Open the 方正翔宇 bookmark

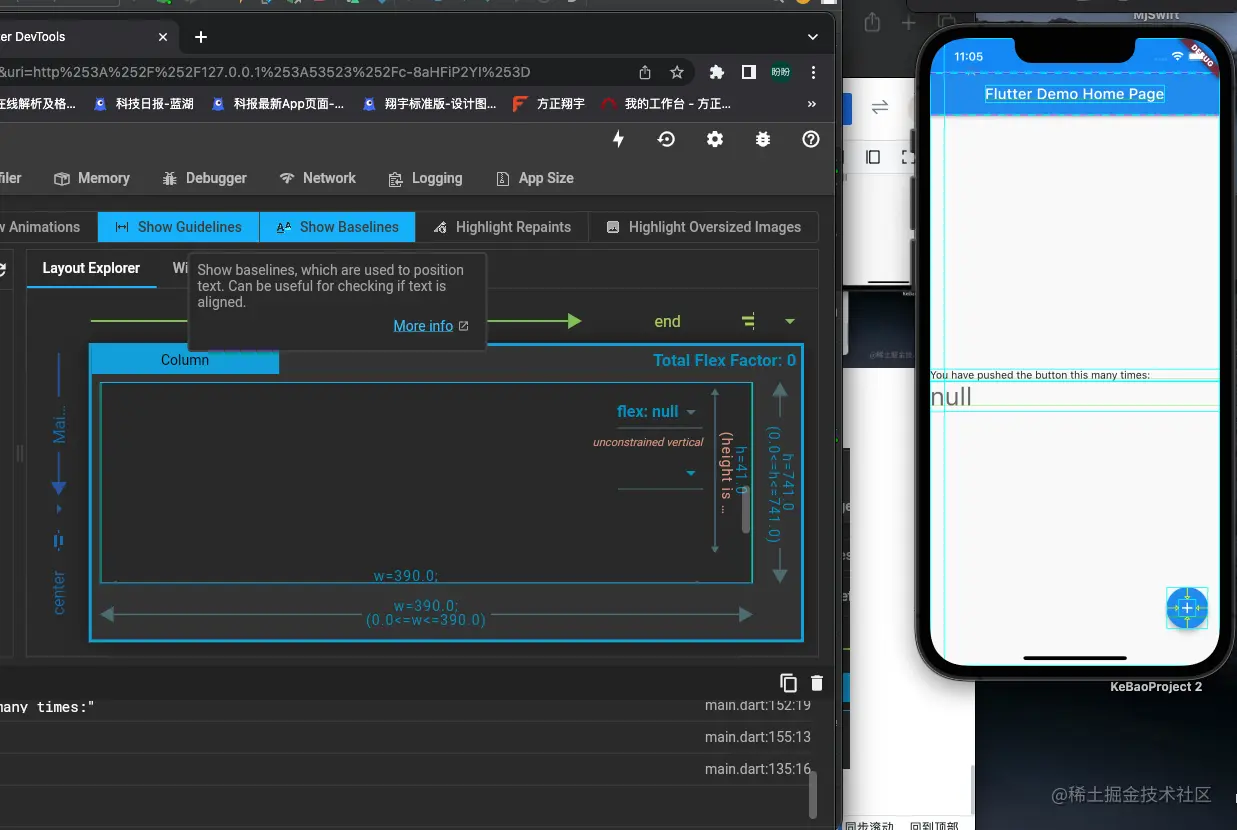point(549,104)
